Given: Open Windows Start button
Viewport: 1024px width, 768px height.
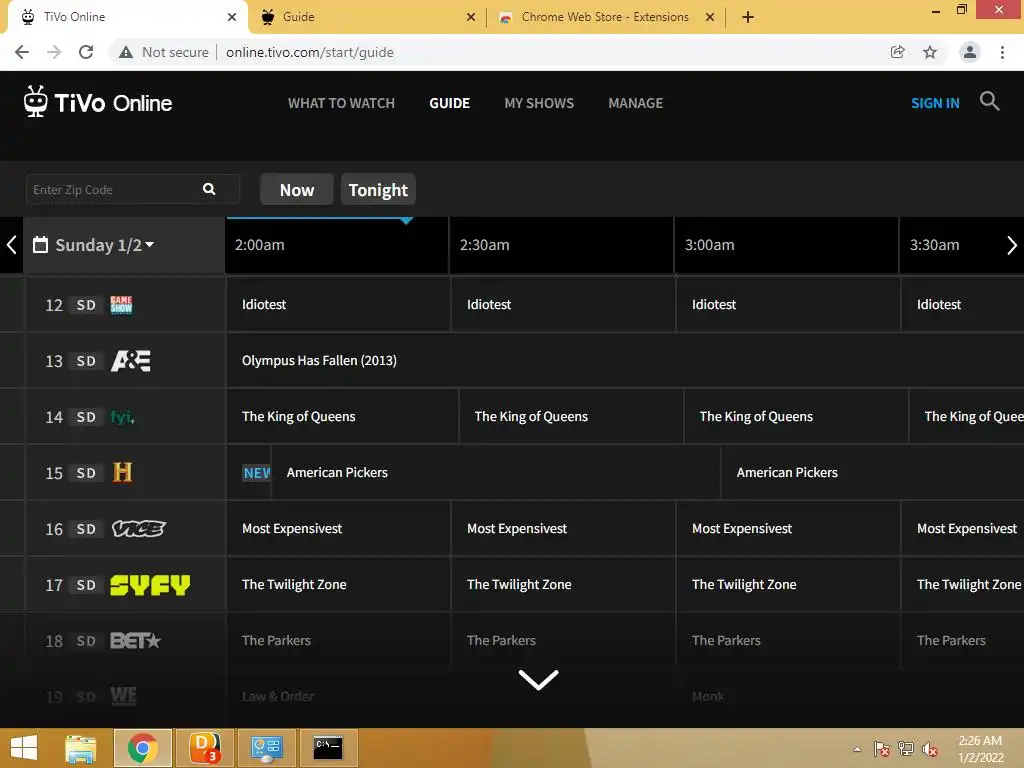Looking at the screenshot, I should 24,748.
